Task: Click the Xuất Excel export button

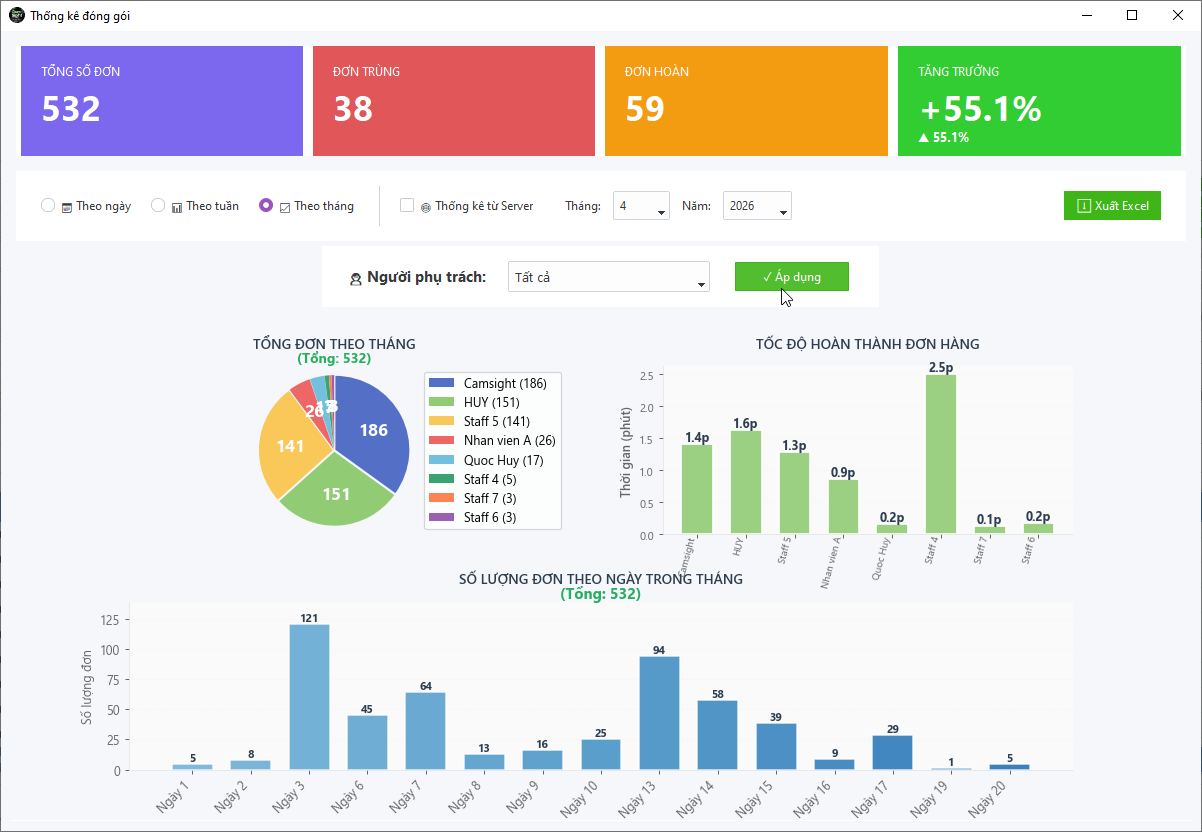Action: pyautogui.click(x=1112, y=206)
